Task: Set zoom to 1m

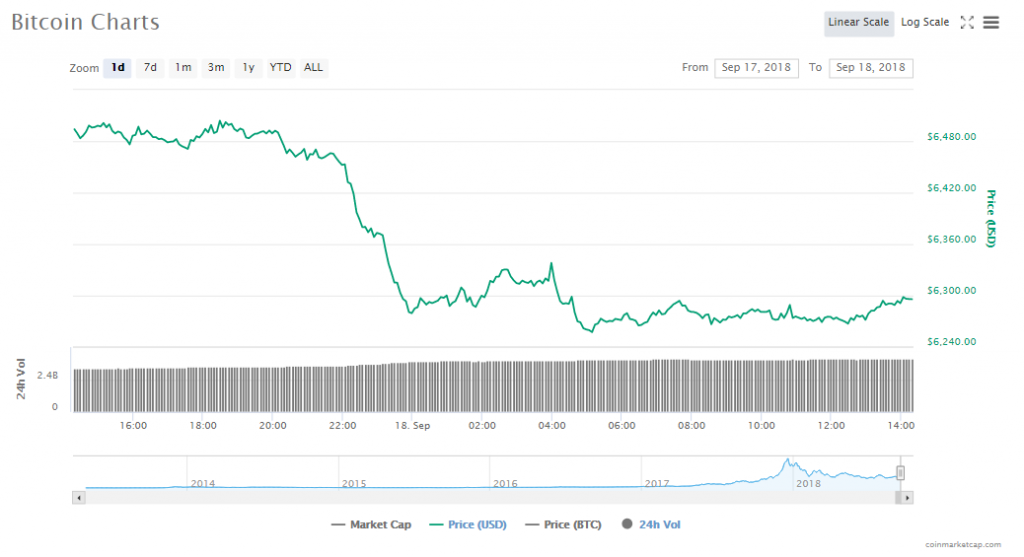Action: [183, 67]
